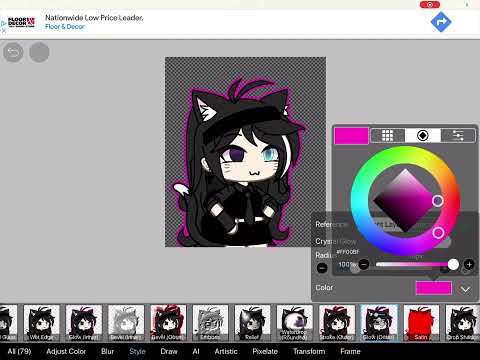Click the Floor & Decor ad link
Image resolution: width=480 pixels, height=360 pixels.
(65, 27)
